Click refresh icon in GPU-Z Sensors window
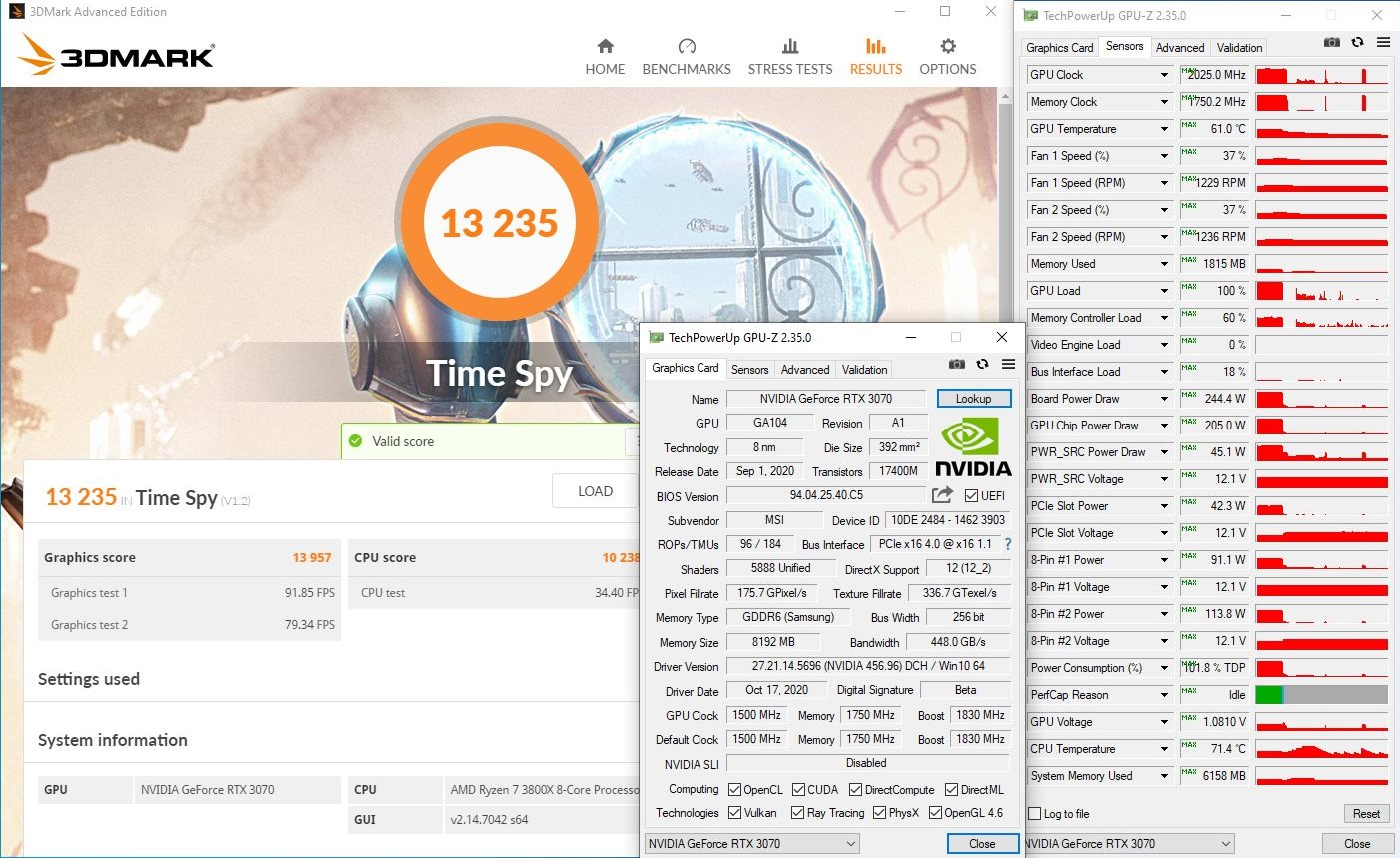Screen dimensions: 1400x858 coord(1357,42)
